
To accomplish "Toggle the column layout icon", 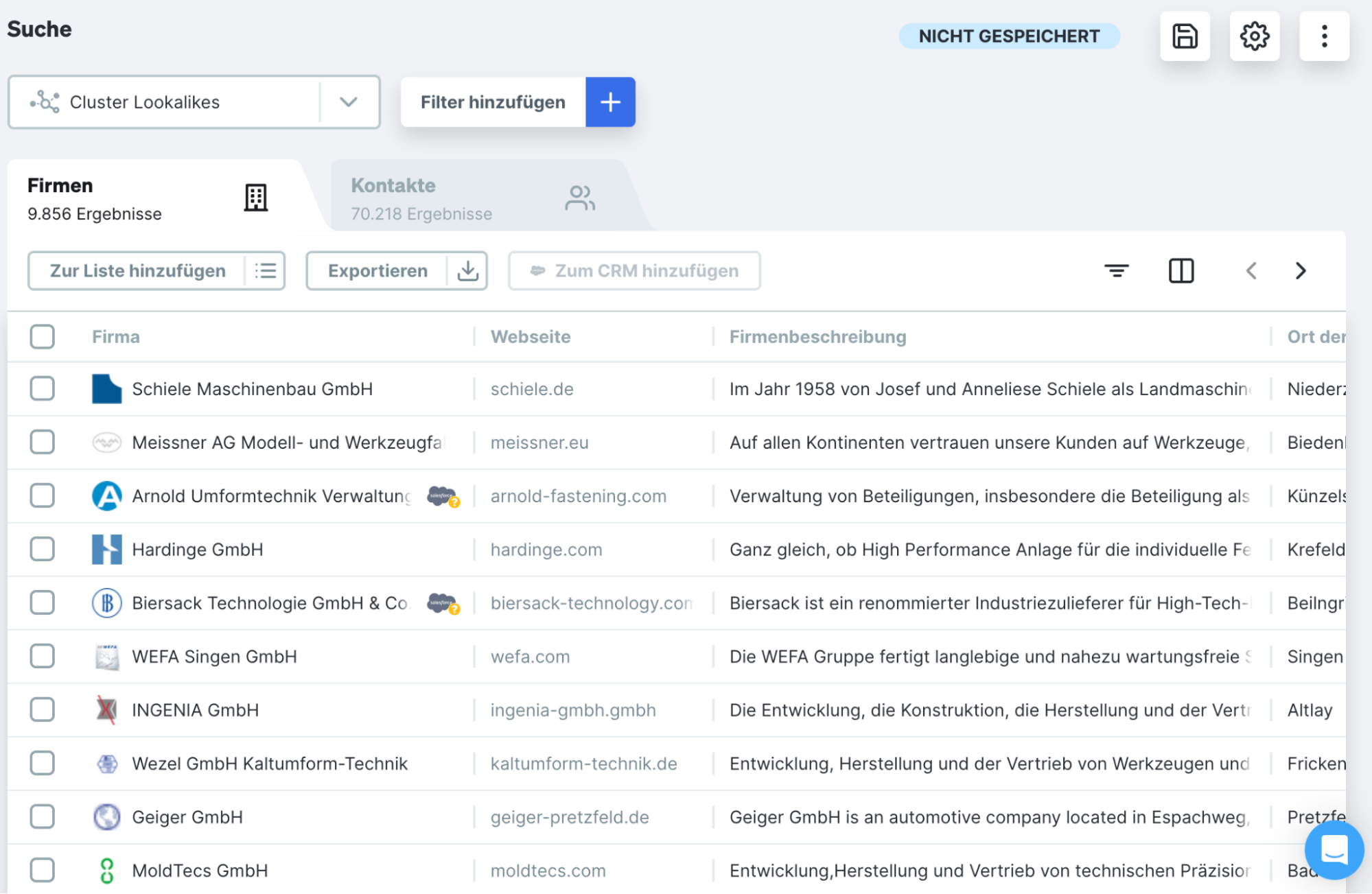I will click(1181, 271).
